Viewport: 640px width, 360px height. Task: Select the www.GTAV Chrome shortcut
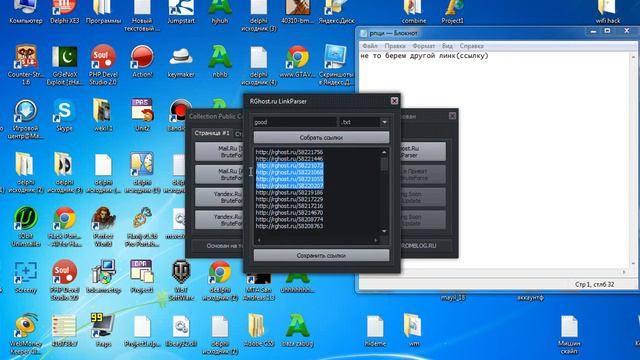click(297, 61)
